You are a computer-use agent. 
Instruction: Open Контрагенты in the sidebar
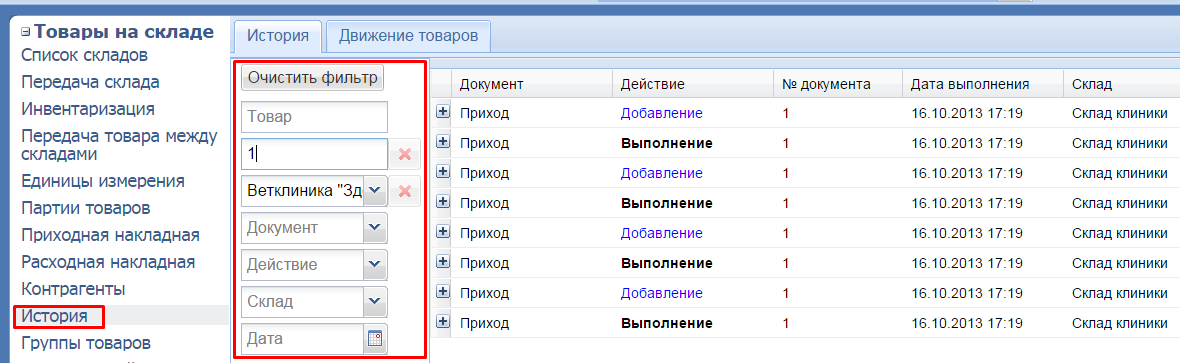[x=73, y=289]
